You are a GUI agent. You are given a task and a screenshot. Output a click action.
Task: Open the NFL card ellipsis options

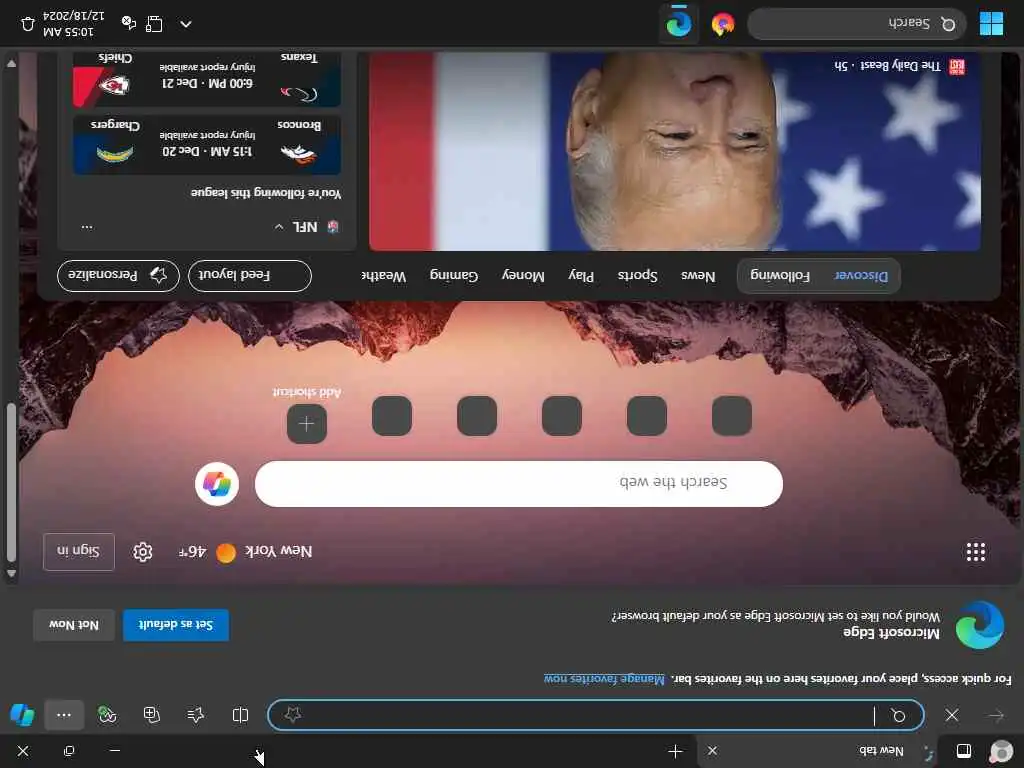(87, 227)
